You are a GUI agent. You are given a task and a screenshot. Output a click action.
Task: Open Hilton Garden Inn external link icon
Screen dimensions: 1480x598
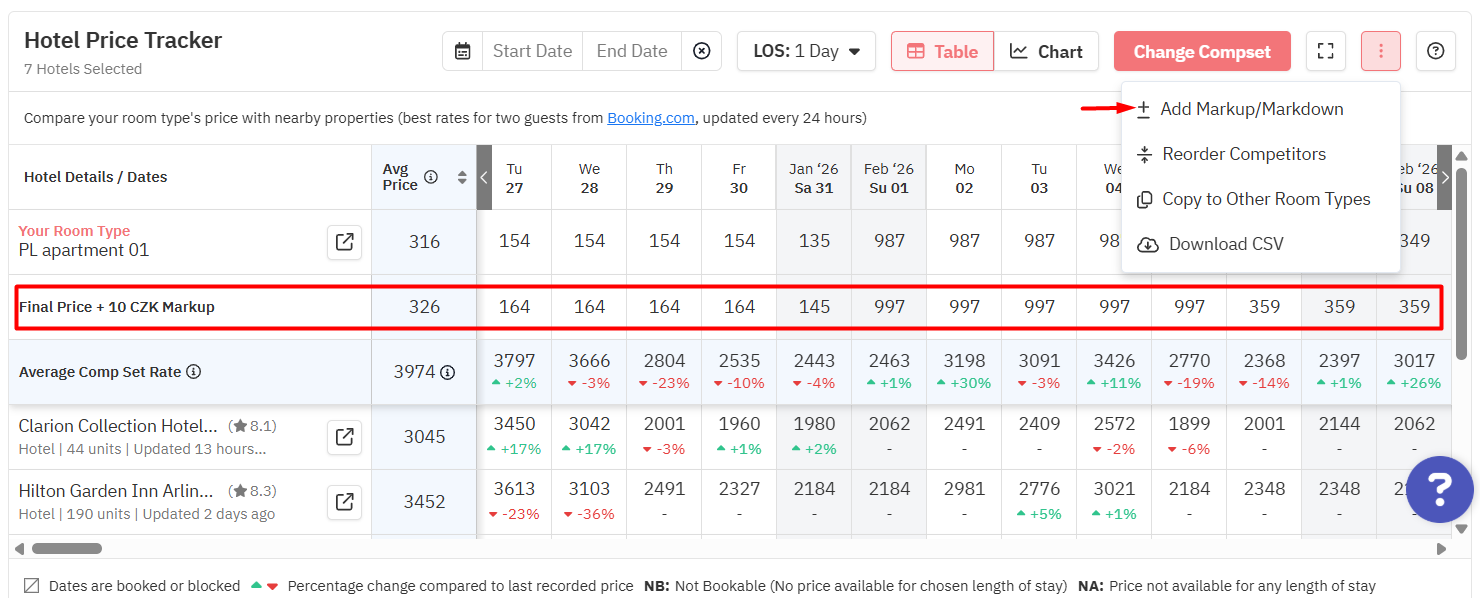pos(344,502)
